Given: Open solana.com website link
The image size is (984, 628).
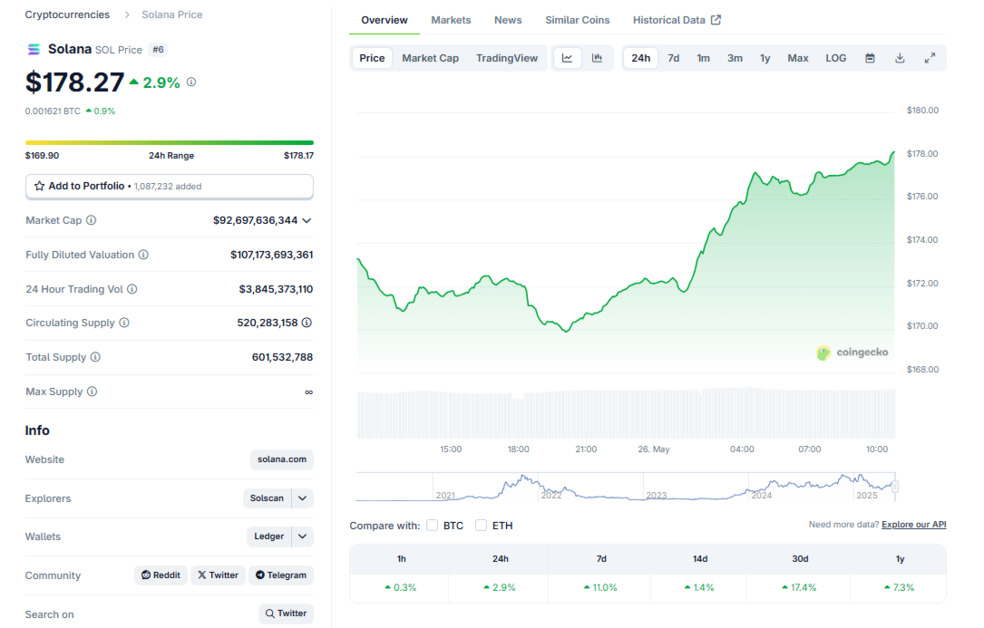Looking at the screenshot, I should [282, 459].
